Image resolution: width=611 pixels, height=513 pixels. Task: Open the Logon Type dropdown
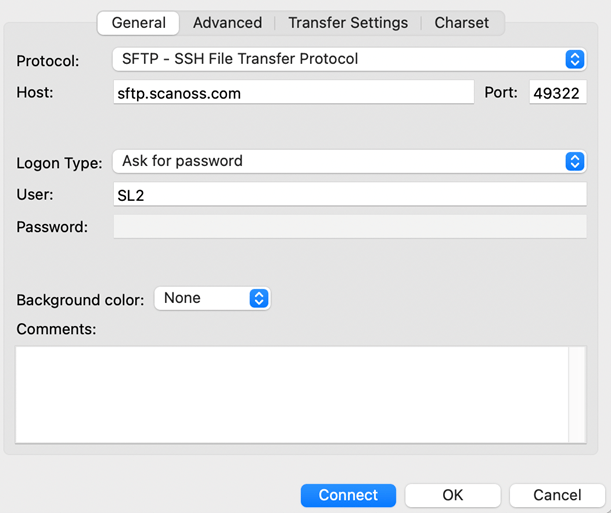350,161
